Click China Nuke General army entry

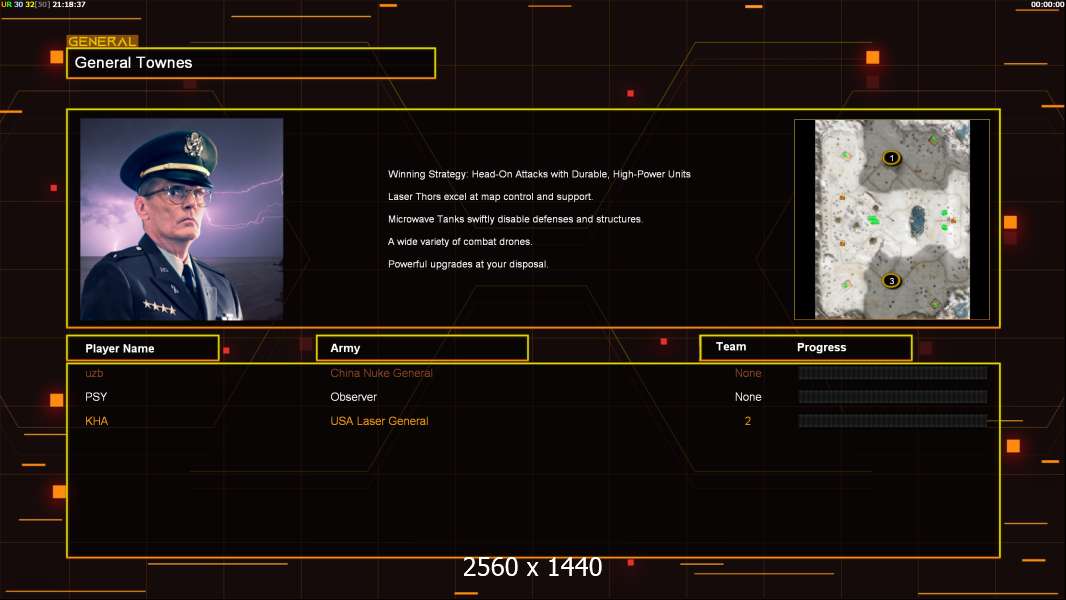coord(381,373)
